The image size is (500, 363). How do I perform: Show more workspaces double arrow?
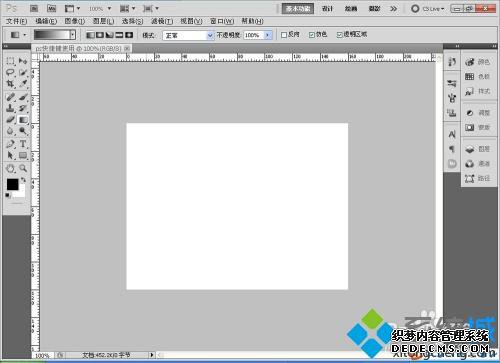coord(394,9)
